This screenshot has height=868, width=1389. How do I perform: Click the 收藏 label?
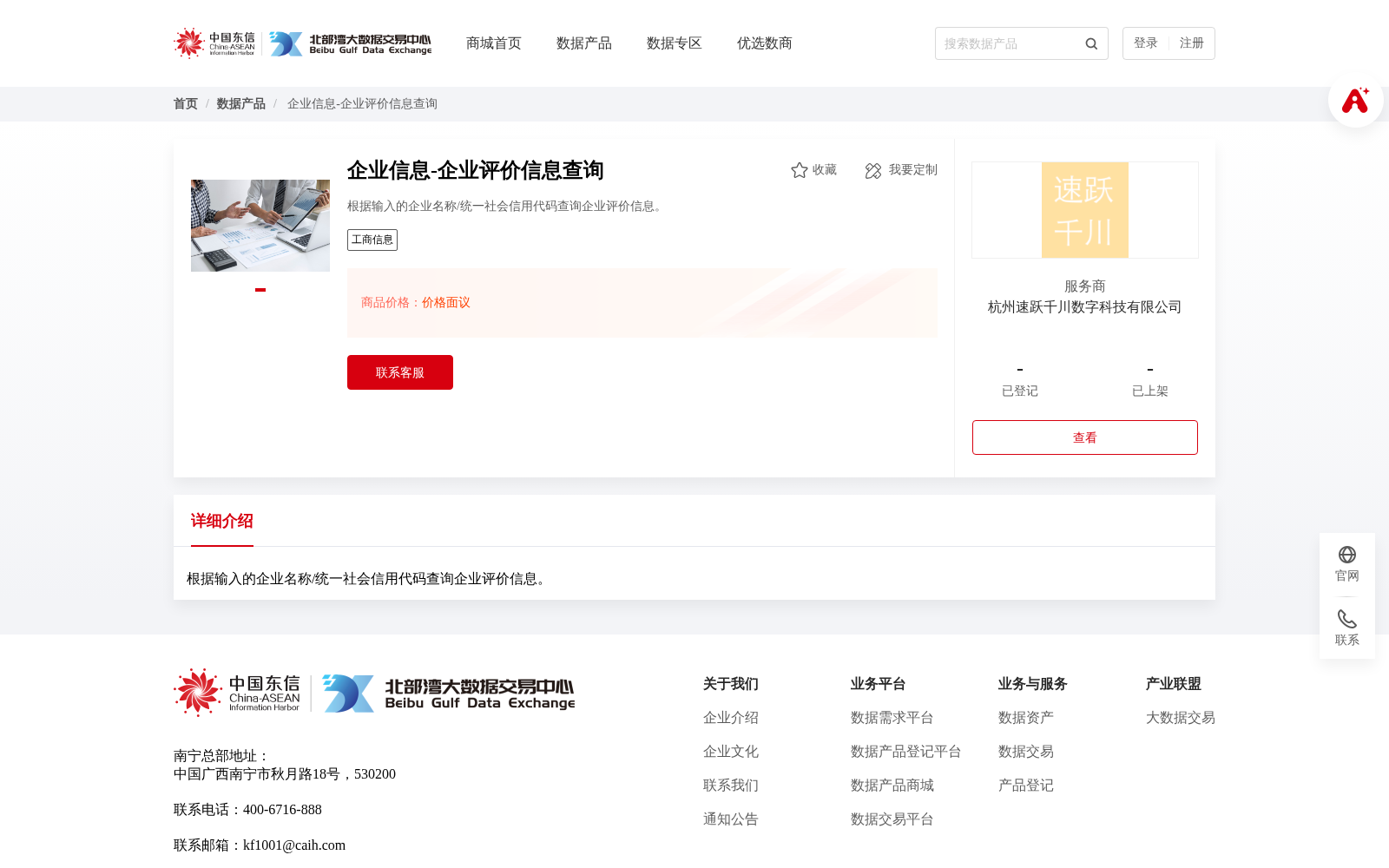pyautogui.click(x=825, y=170)
